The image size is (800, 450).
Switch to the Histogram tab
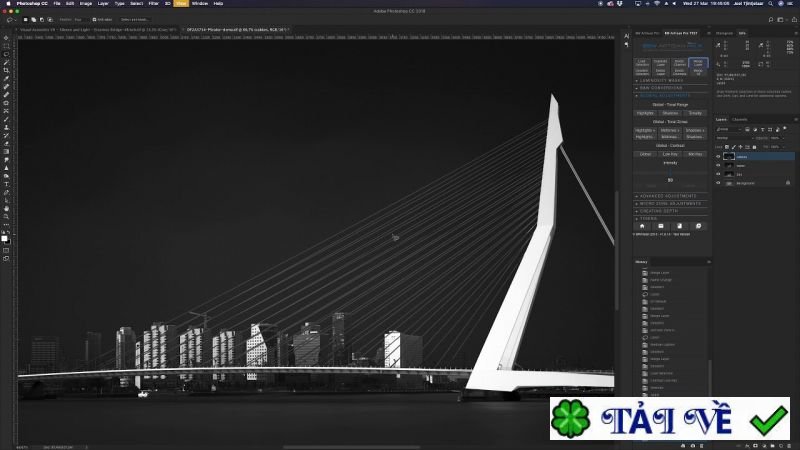tap(724, 33)
